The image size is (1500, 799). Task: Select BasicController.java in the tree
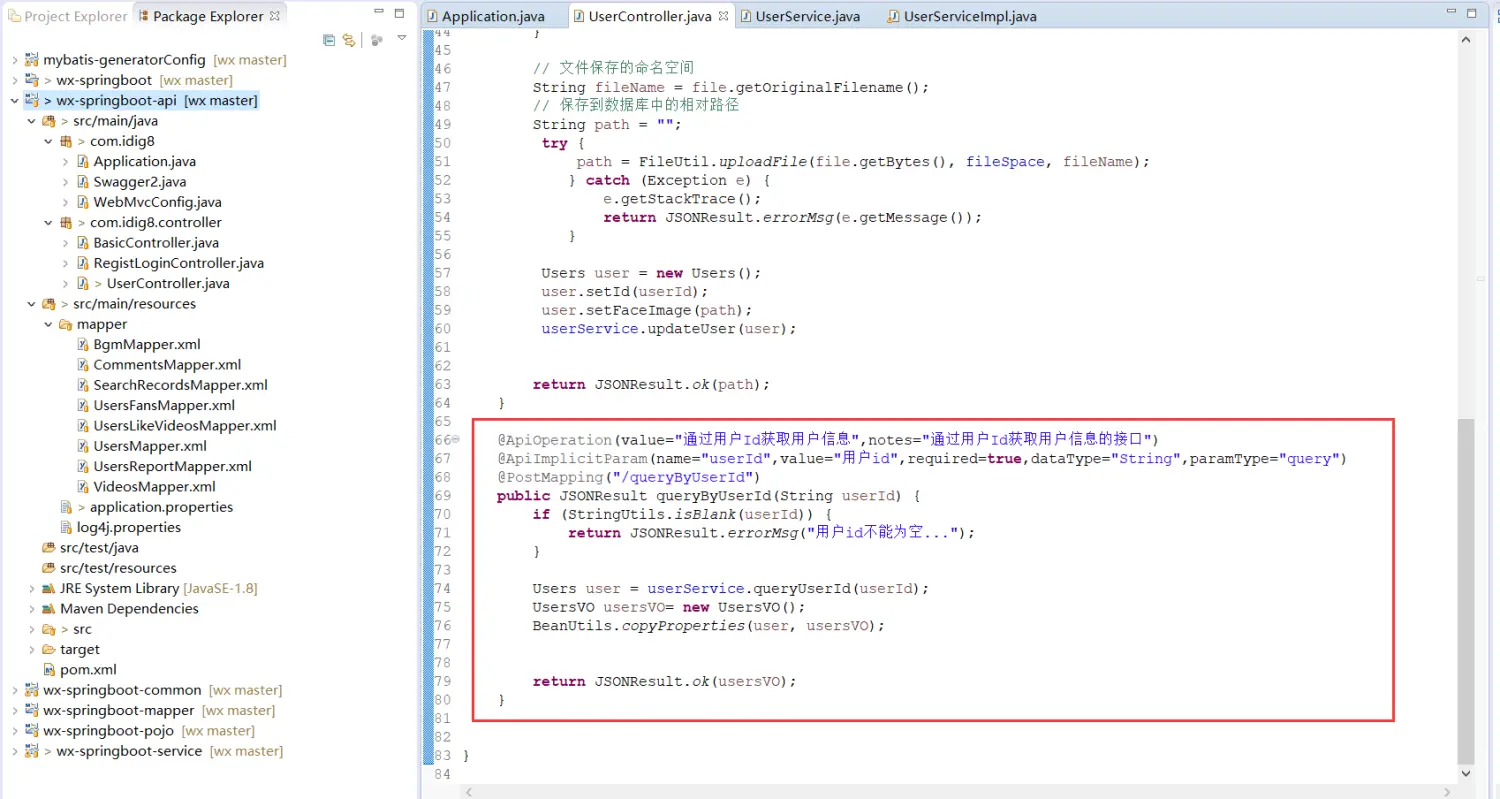[x=156, y=243]
